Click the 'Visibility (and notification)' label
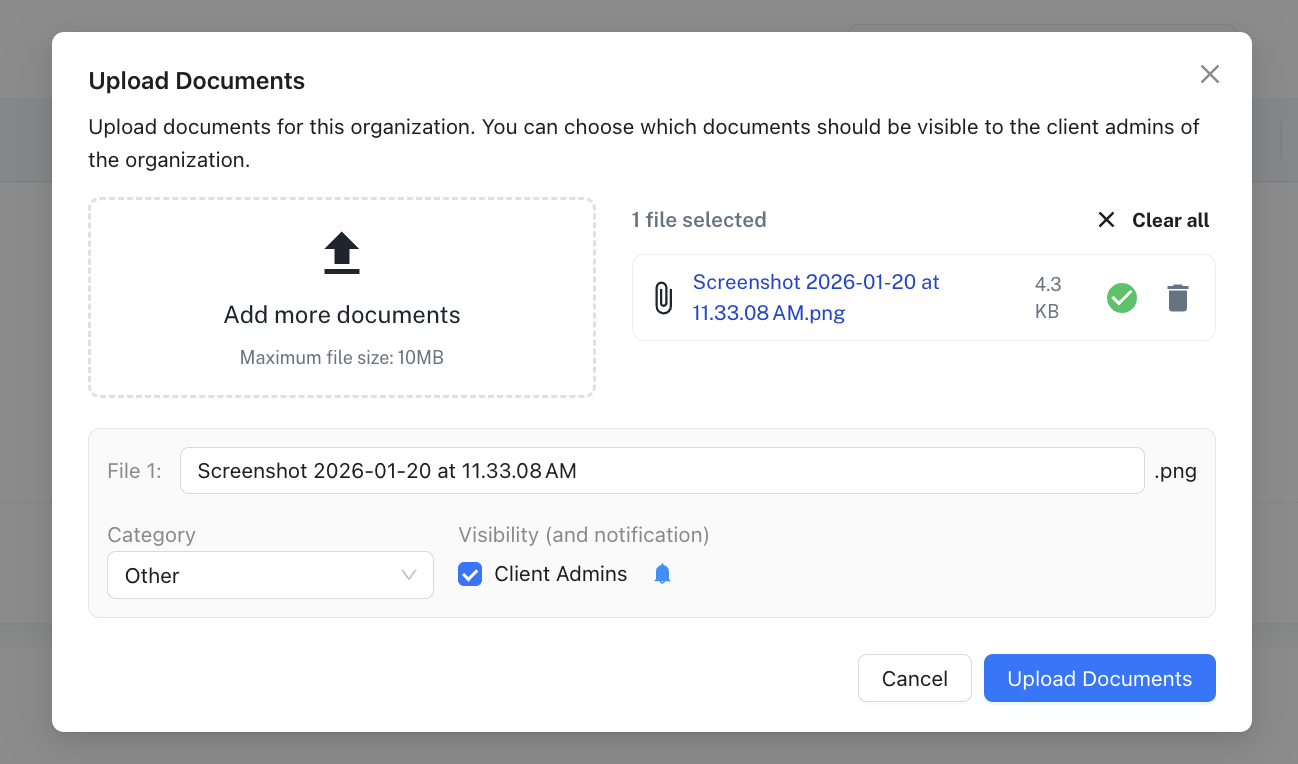Viewport: 1298px width, 764px height. coord(584,535)
